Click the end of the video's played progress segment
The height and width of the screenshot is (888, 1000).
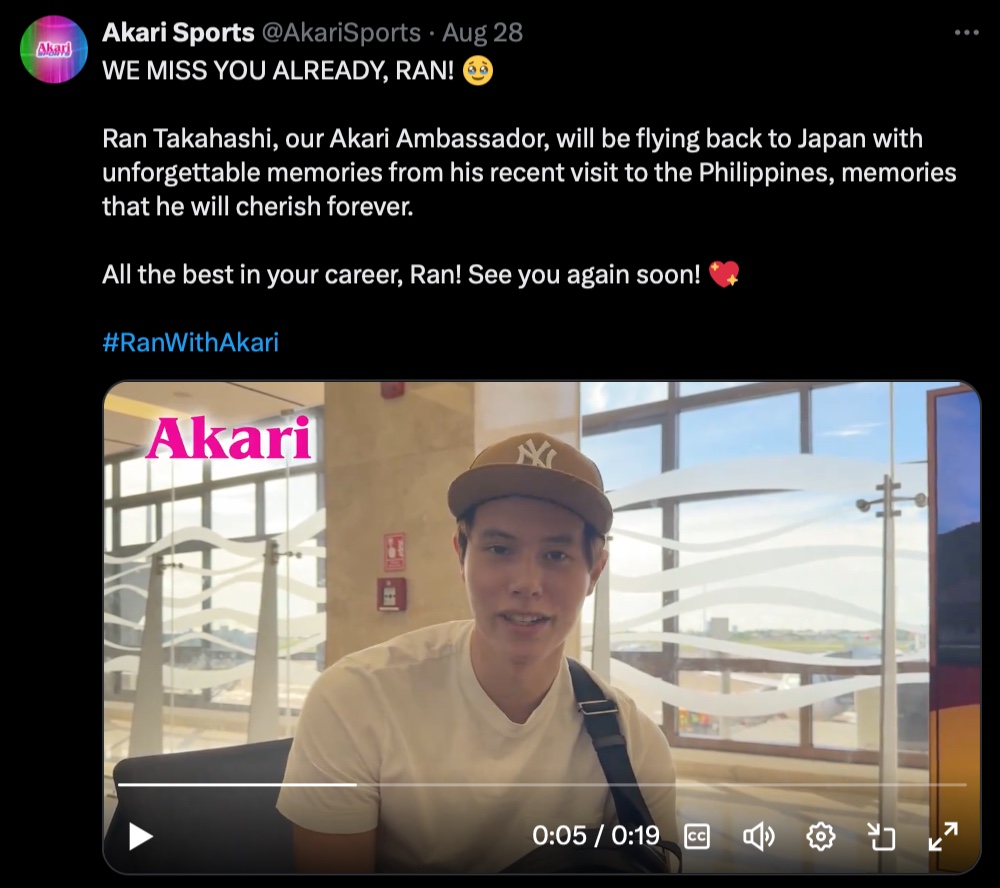click(x=356, y=784)
